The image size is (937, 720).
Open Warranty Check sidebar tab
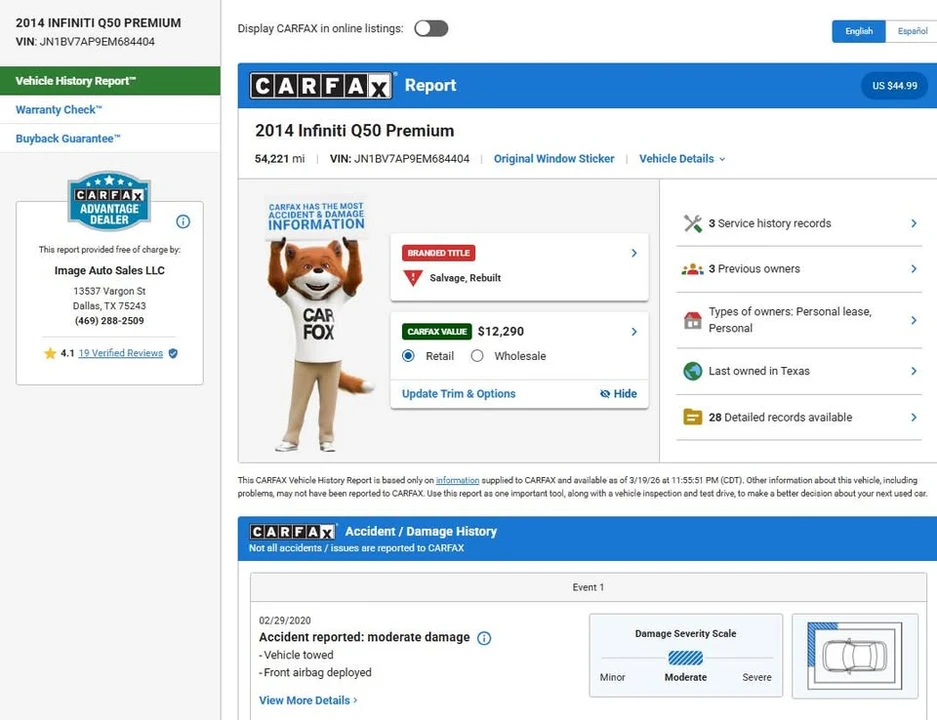tap(110, 110)
